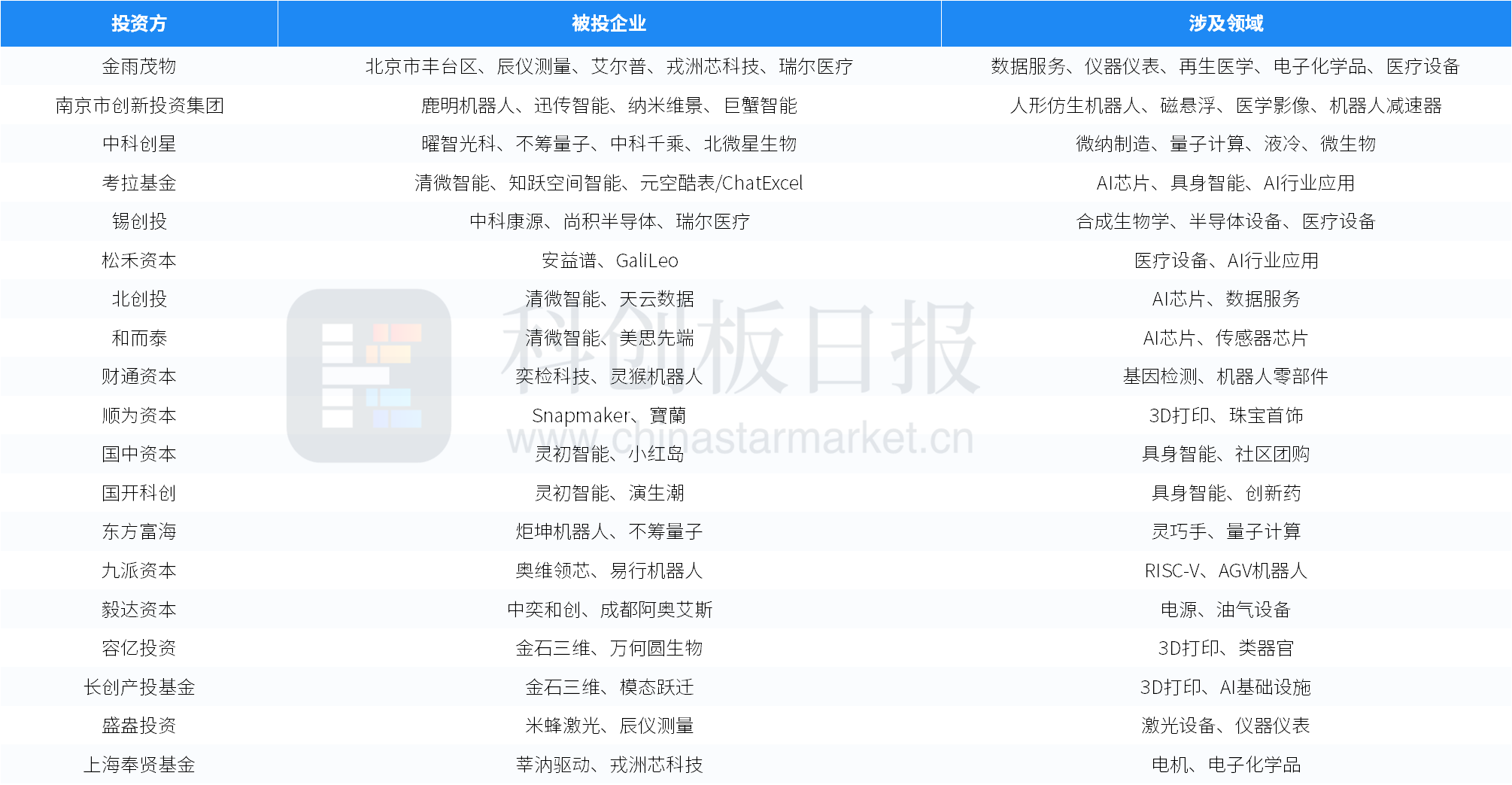Click cell 具身智能、社区团购
Screen dimensions: 1512x785
tap(1226, 454)
